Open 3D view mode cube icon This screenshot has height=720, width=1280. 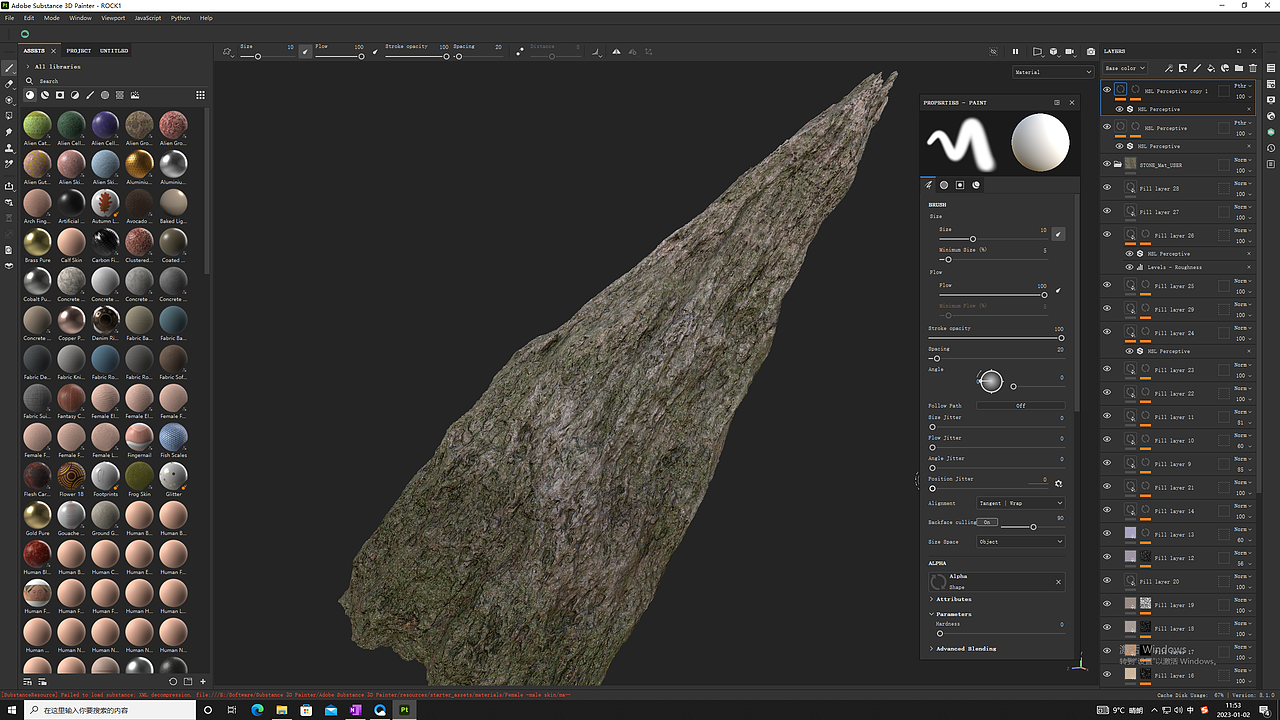pyautogui.click(x=1054, y=51)
